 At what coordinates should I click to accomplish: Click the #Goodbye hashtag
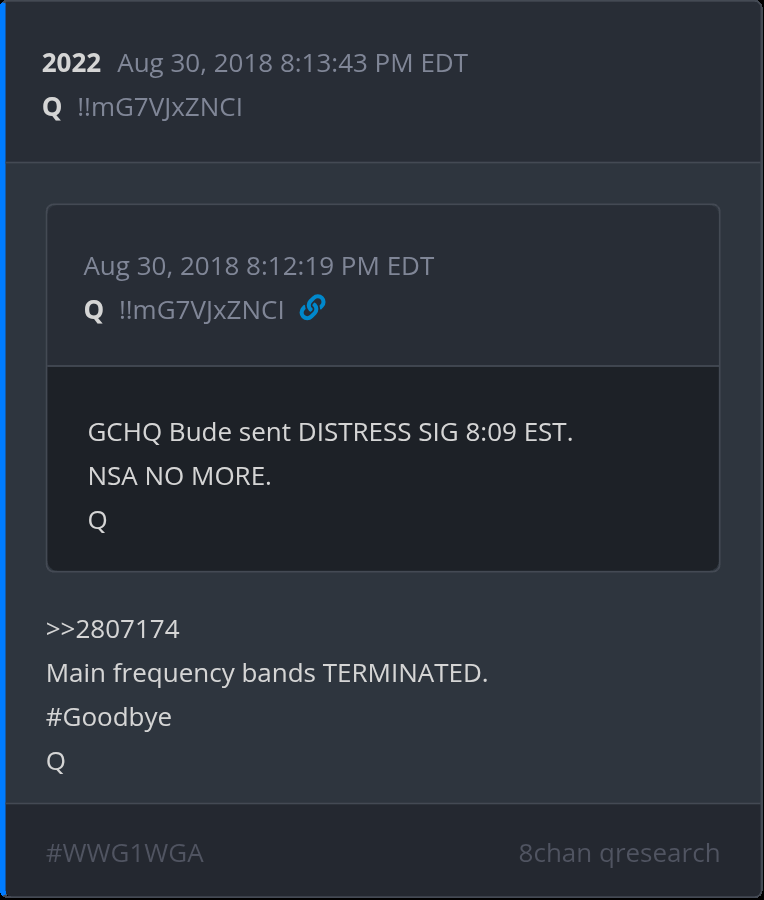[109, 717]
